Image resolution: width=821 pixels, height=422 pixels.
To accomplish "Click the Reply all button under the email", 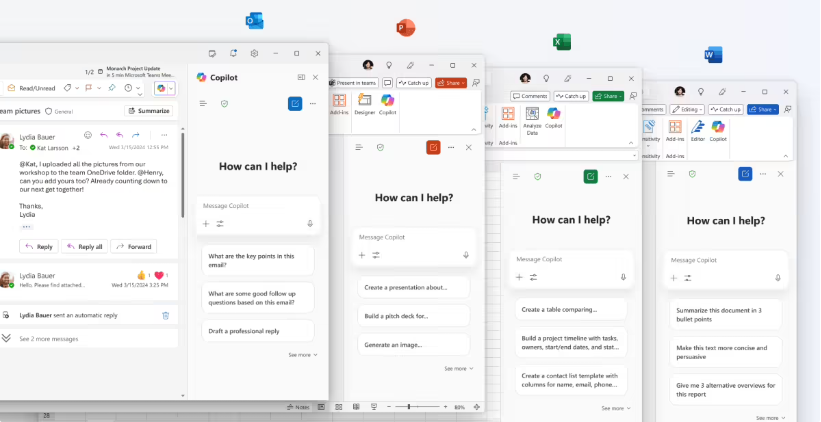I will (84, 247).
